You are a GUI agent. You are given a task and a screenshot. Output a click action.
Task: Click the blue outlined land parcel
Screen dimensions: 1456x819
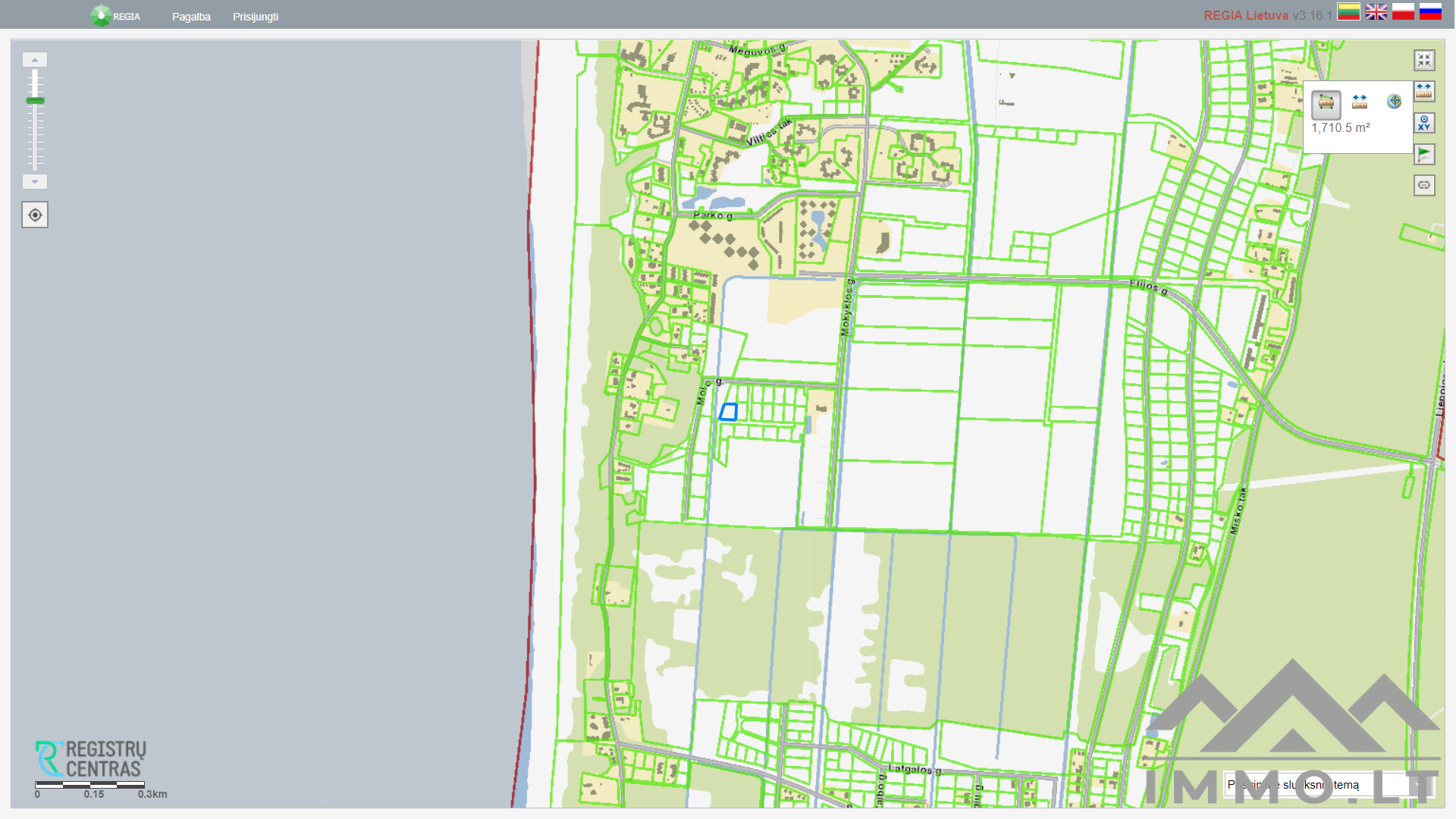tap(729, 412)
